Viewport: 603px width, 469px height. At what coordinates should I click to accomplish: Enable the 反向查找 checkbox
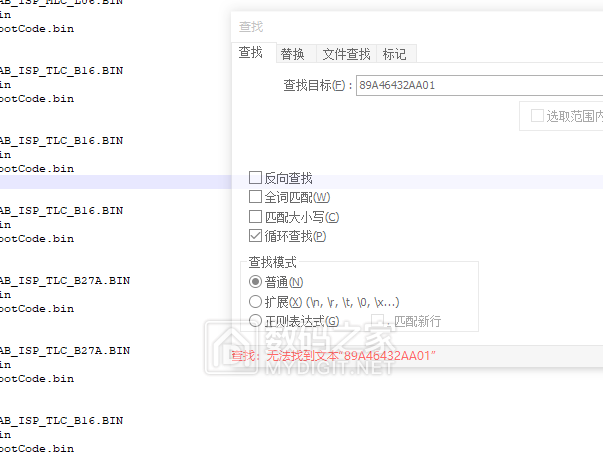tap(256, 178)
